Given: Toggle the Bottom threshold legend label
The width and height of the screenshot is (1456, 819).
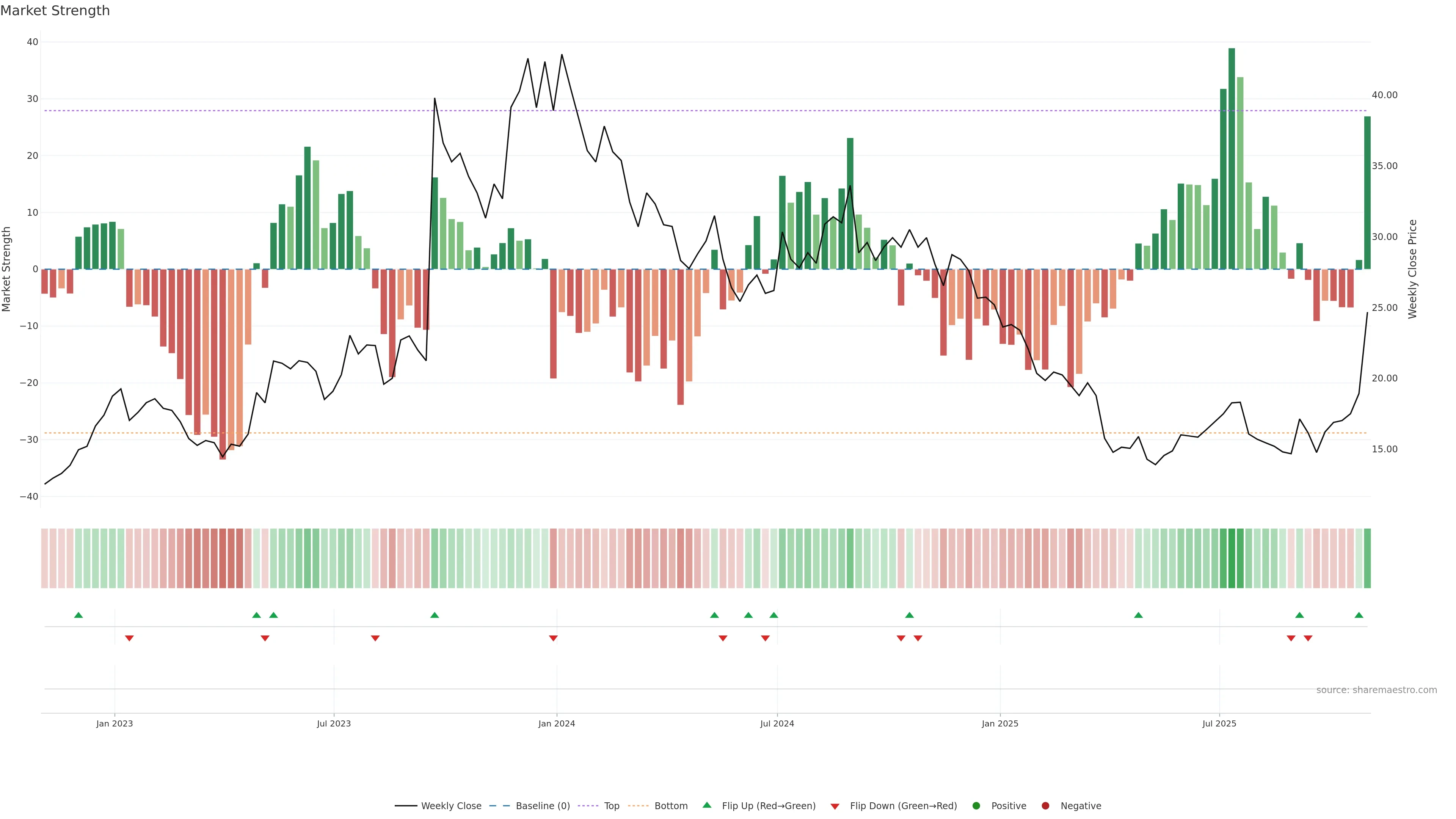Looking at the screenshot, I should 671,806.
